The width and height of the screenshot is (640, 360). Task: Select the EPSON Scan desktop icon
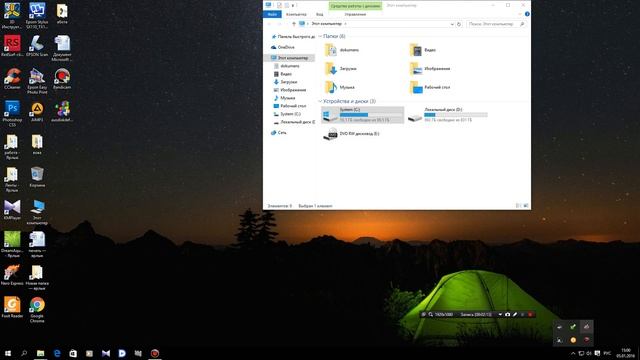tap(37, 46)
